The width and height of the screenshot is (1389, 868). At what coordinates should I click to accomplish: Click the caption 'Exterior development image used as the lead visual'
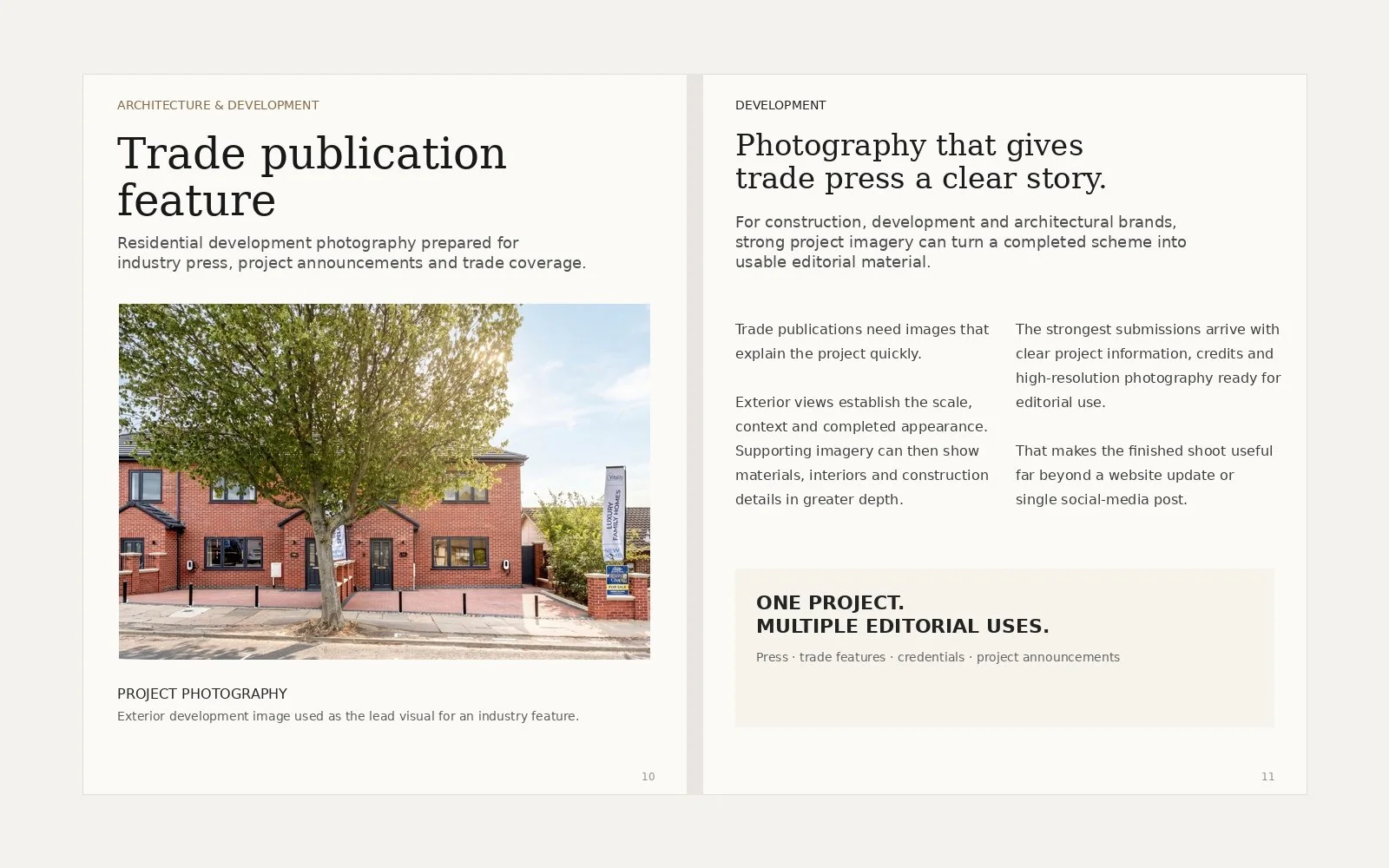click(x=348, y=716)
